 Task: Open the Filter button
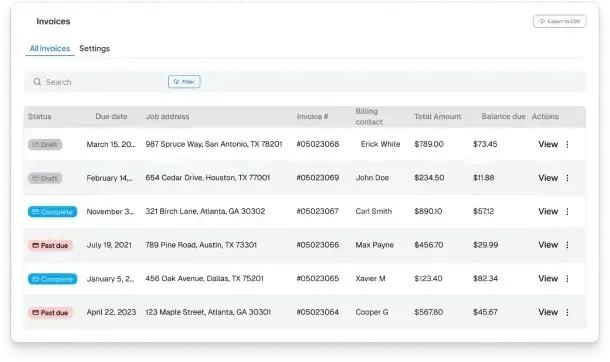pos(184,82)
